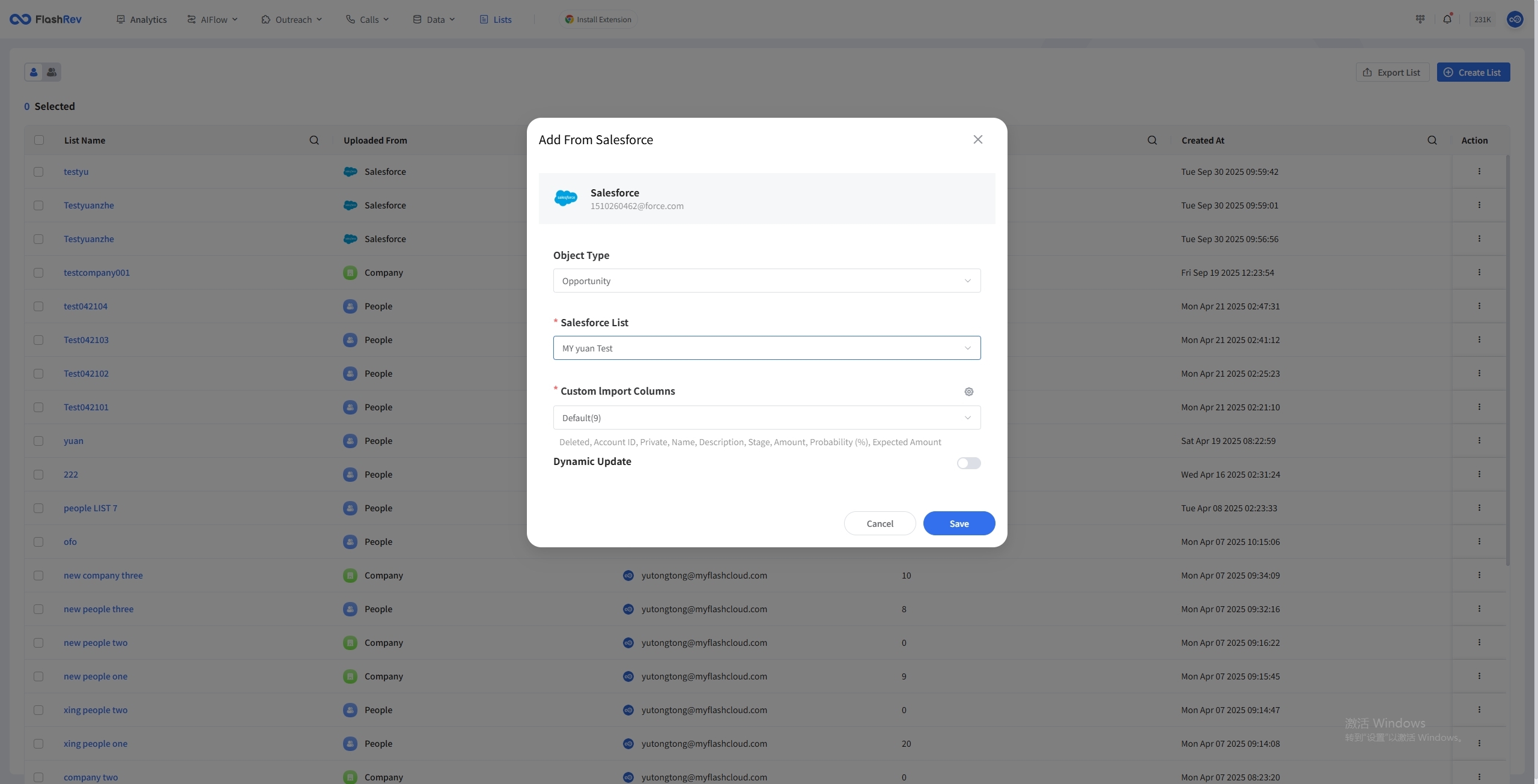Click the FlashRev logo
The height and width of the screenshot is (784, 1538).
pyautogui.click(x=46, y=19)
